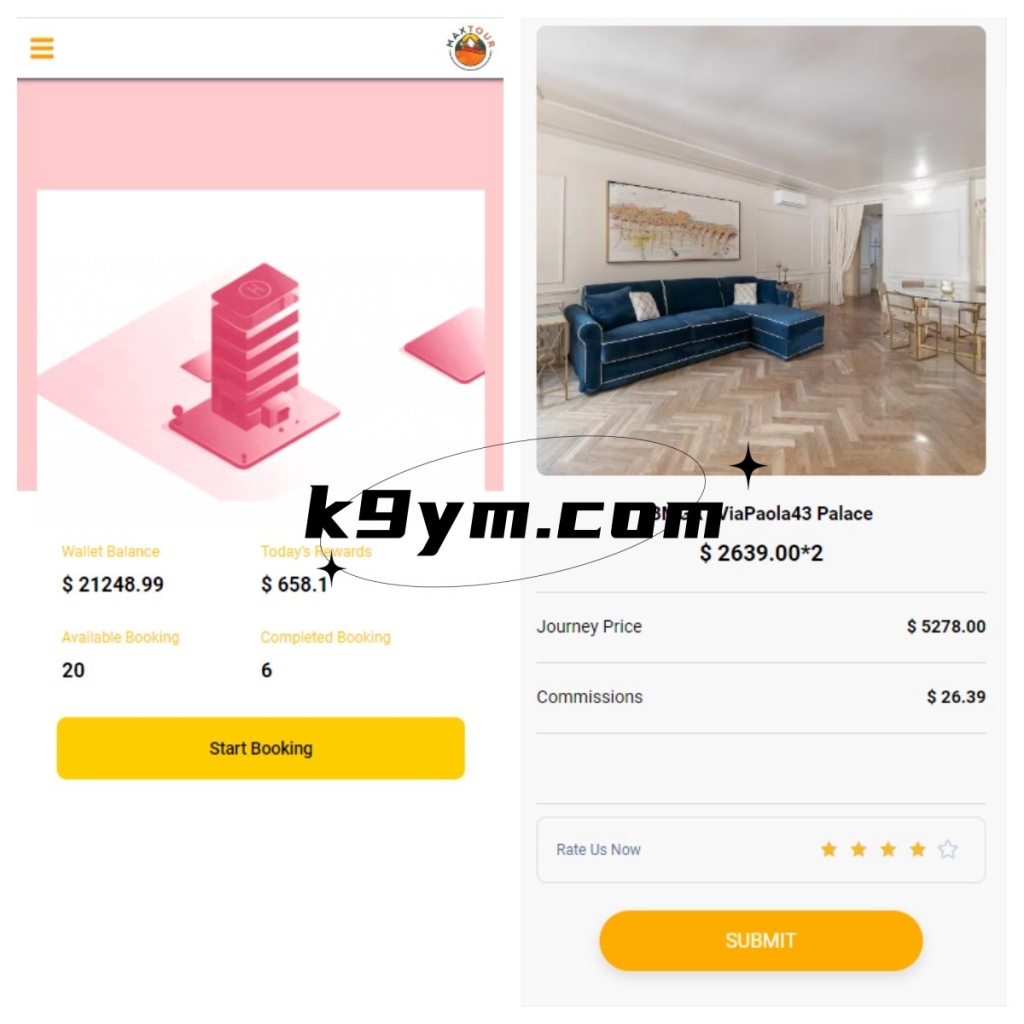Click the $2639.00*2 price text

[761, 553]
